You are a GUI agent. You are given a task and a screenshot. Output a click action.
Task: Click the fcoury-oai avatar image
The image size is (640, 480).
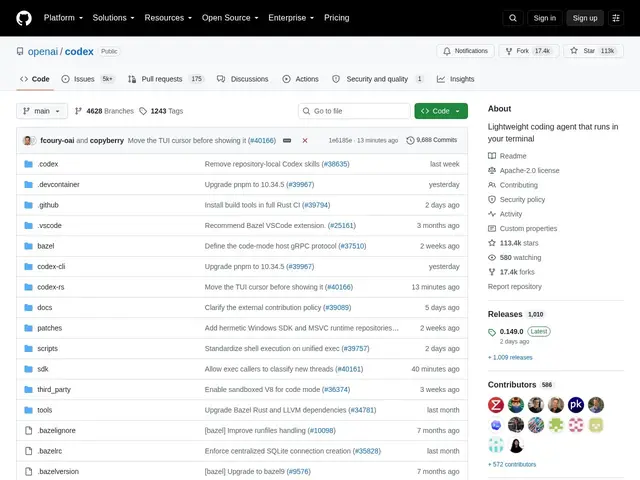coord(28,140)
